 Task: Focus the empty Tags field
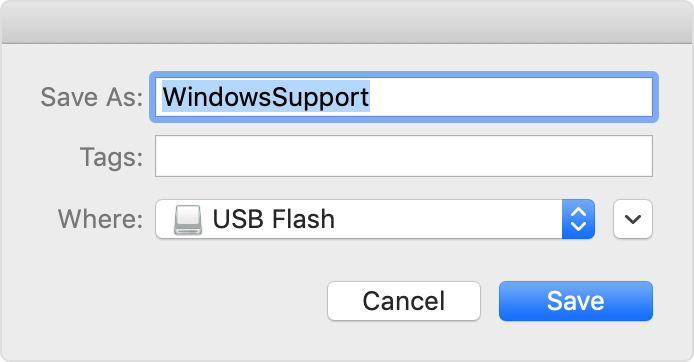click(404, 156)
